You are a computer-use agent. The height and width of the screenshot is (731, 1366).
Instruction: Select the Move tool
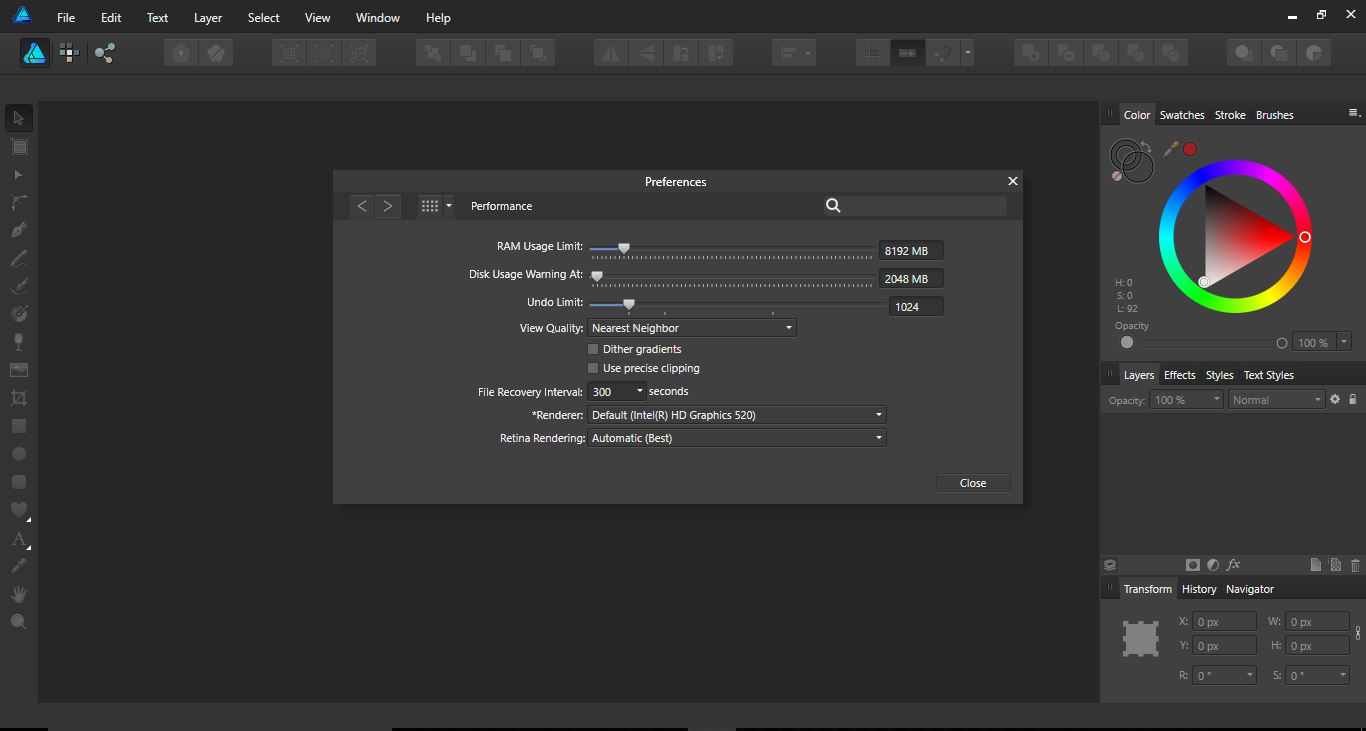[18, 118]
